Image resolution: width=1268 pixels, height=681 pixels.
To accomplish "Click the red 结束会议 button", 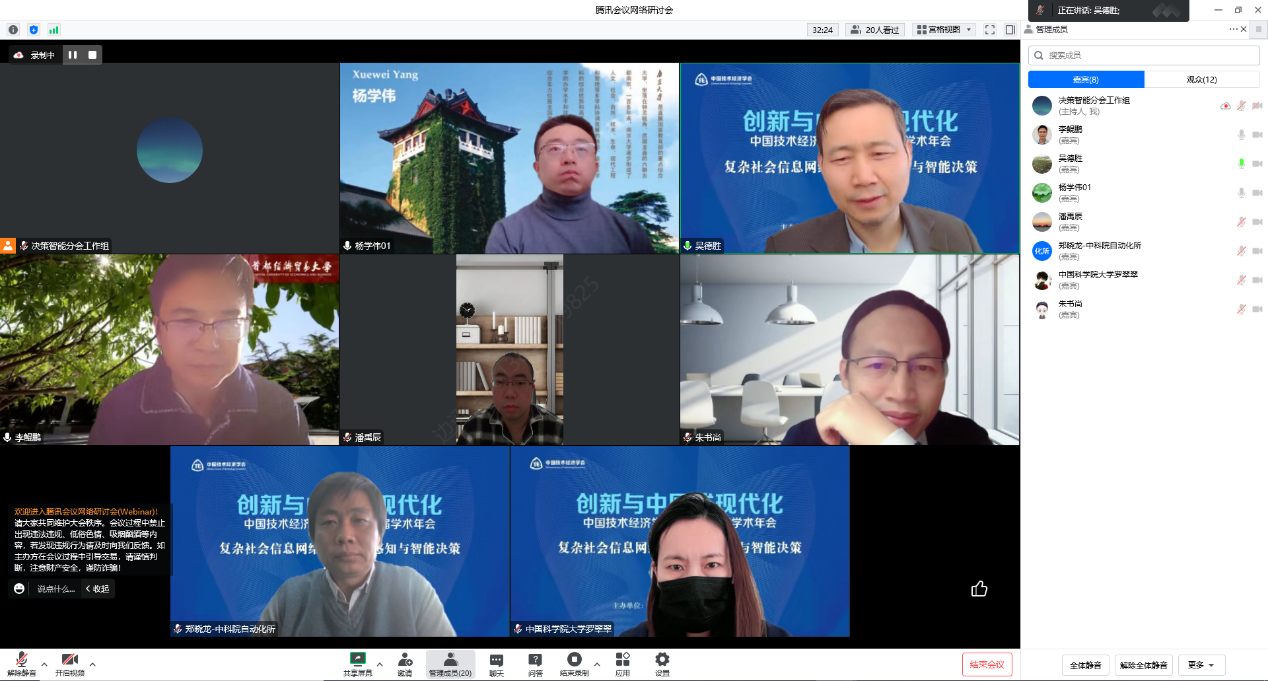I will (x=987, y=664).
